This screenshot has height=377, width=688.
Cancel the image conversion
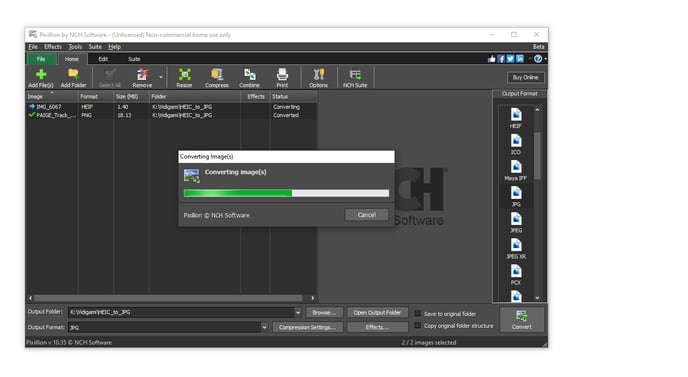(366, 215)
